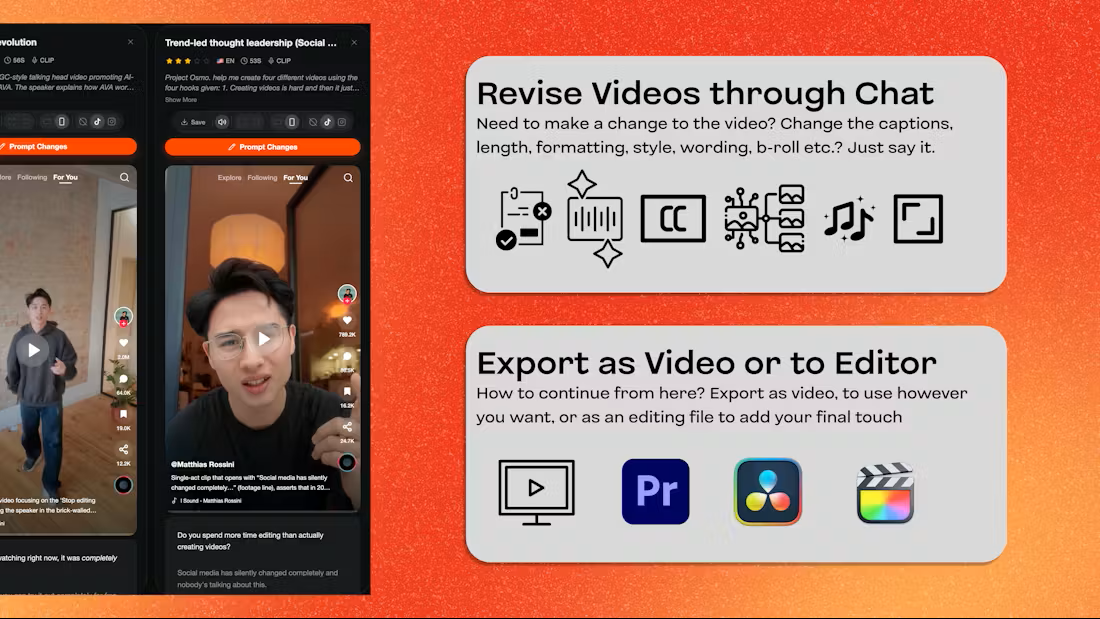Share the Matthias Rossini video showing 24.7K
Viewport: 1100px width, 619px height.
point(347,427)
